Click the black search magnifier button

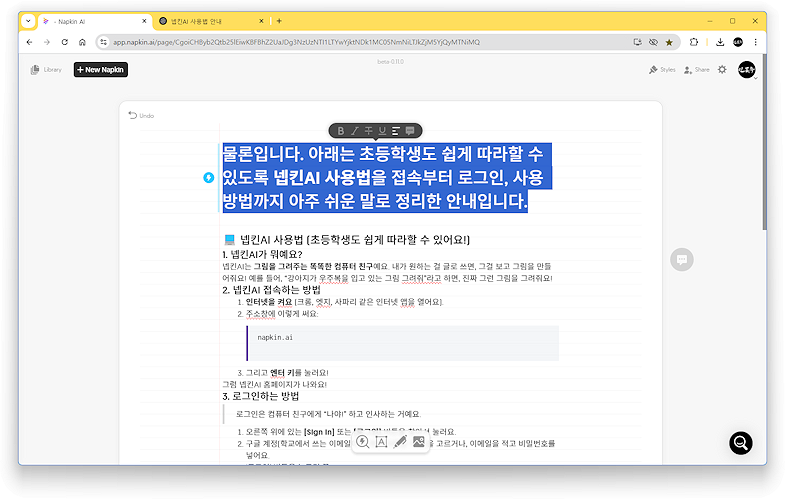coord(740,443)
